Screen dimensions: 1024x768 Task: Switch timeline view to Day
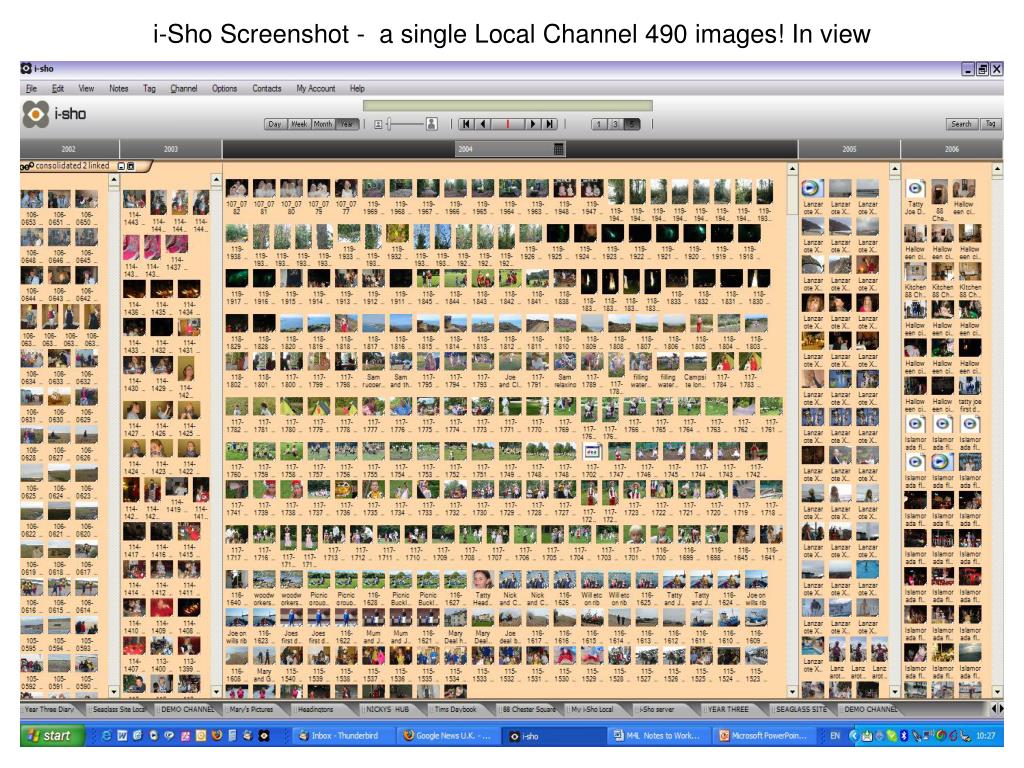(x=275, y=124)
